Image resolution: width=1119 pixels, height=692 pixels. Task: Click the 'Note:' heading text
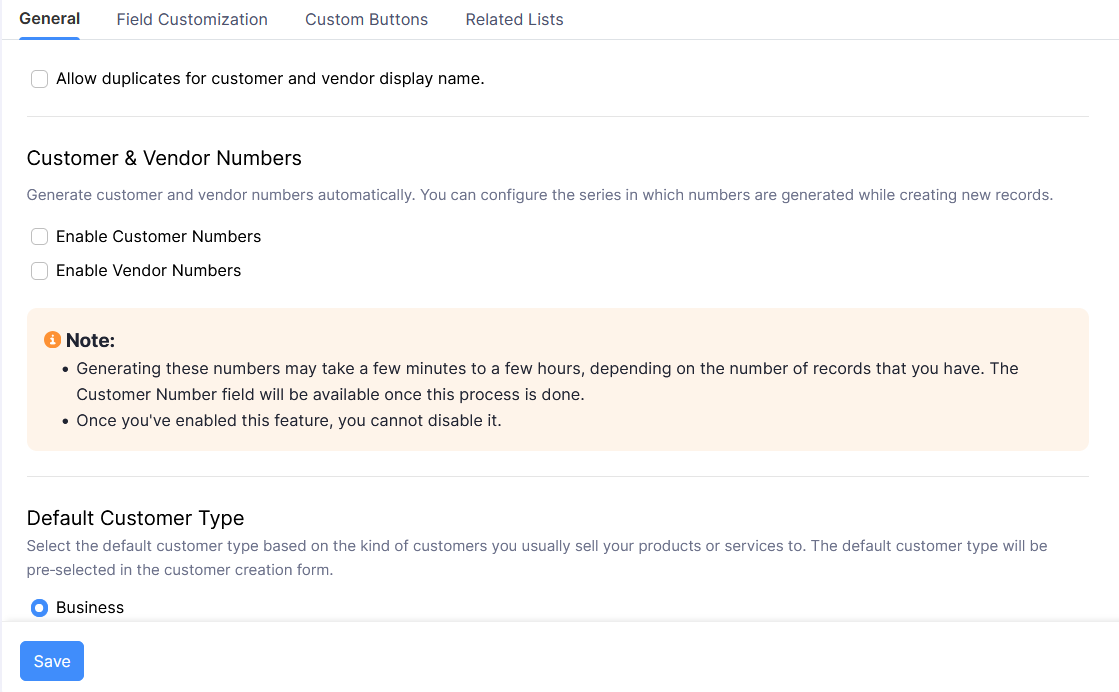click(x=90, y=341)
